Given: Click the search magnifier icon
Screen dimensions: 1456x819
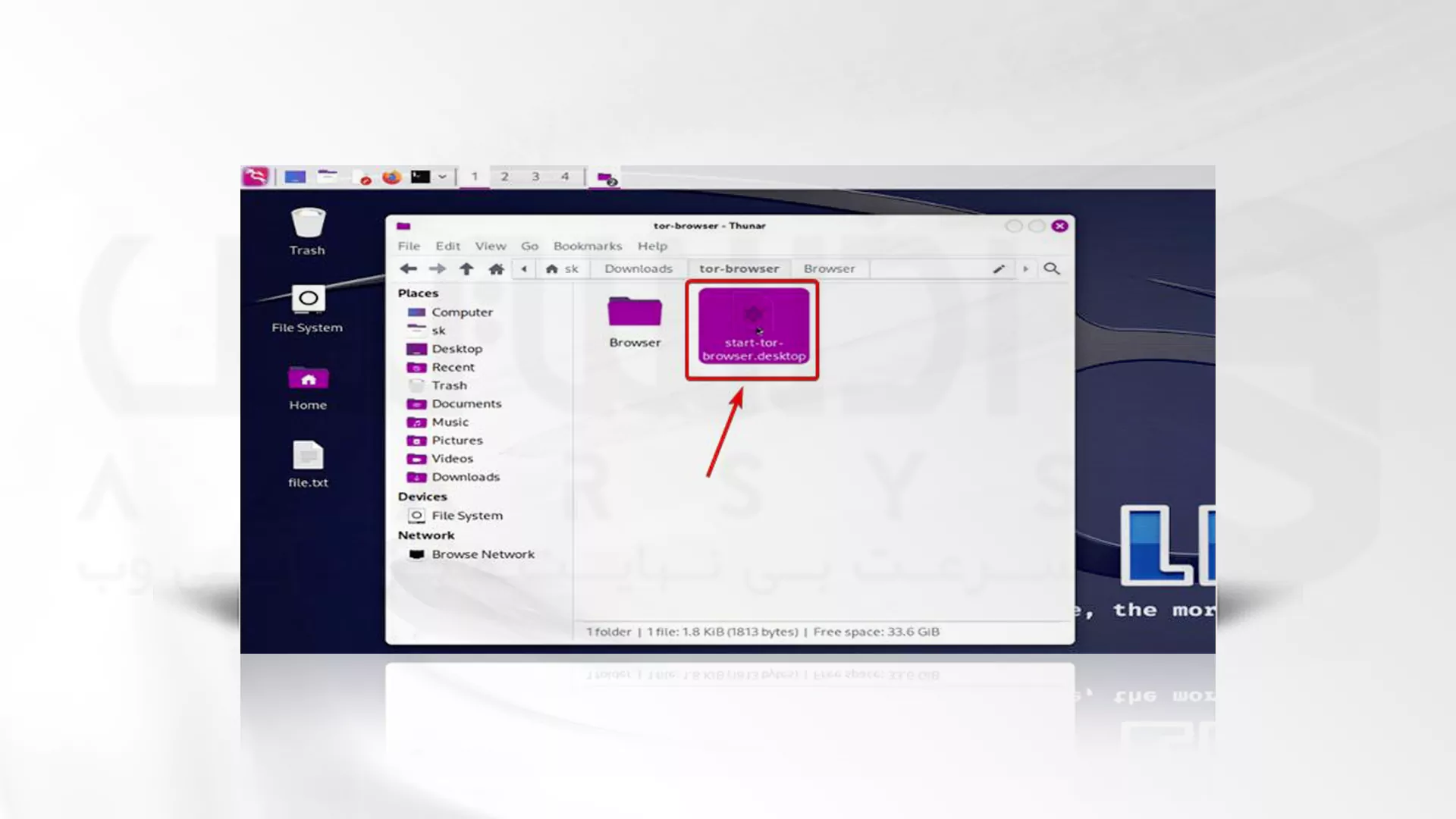Looking at the screenshot, I should click(x=1052, y=268).
